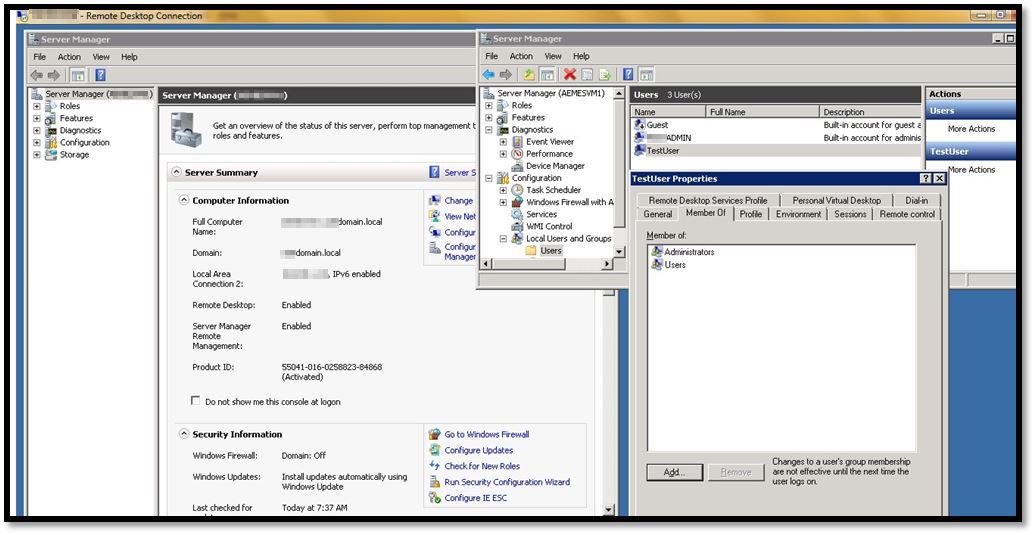Switch to the General tab in TestUser Properties

(x=658, y=214)
